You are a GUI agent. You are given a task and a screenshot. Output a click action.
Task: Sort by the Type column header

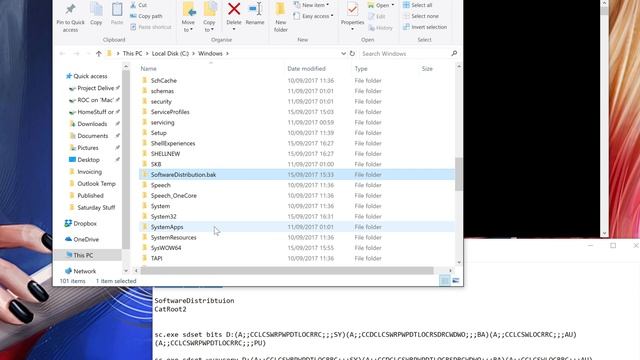361,69
